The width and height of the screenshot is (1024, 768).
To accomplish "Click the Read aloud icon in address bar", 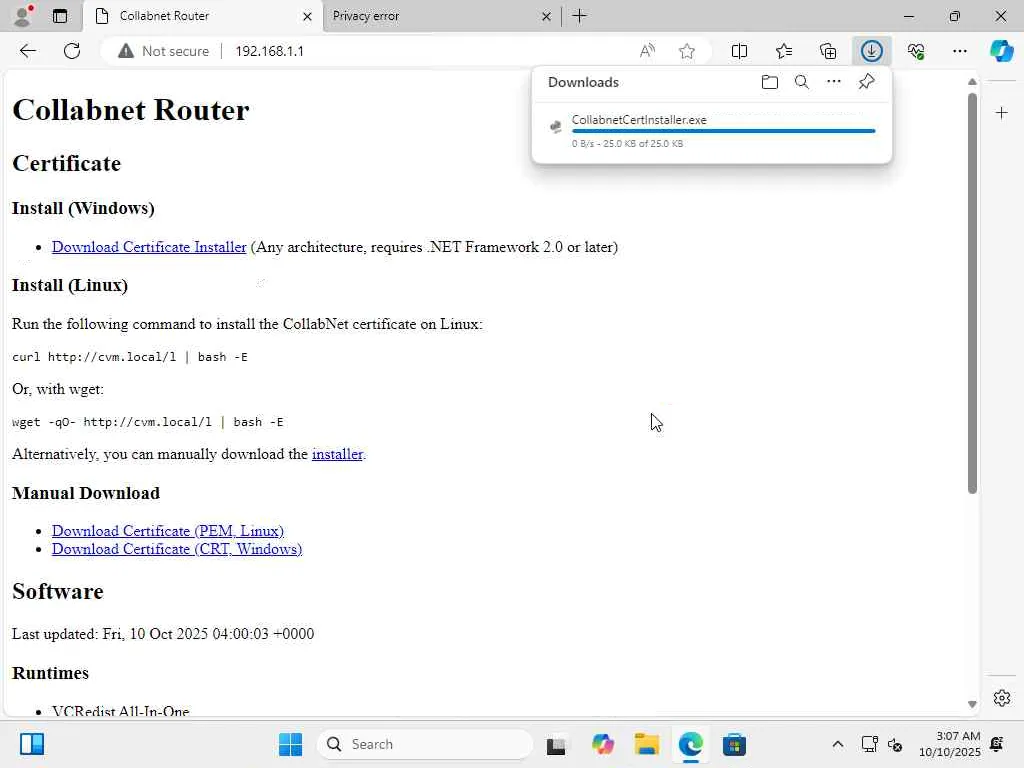I will [x=647, y=51].
